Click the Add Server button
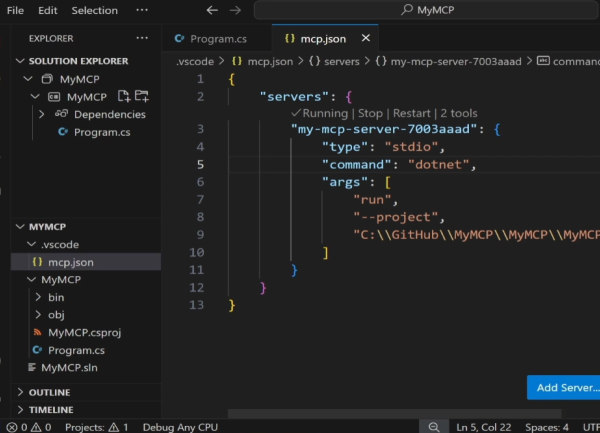The width and height of the screenshot is (600, 433). pos(564,387)
